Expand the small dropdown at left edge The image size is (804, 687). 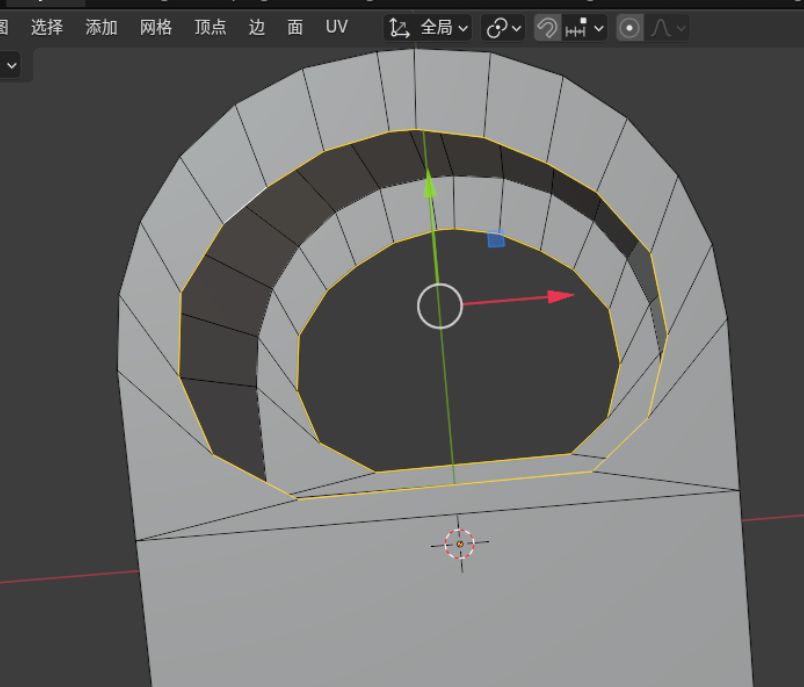12,66
